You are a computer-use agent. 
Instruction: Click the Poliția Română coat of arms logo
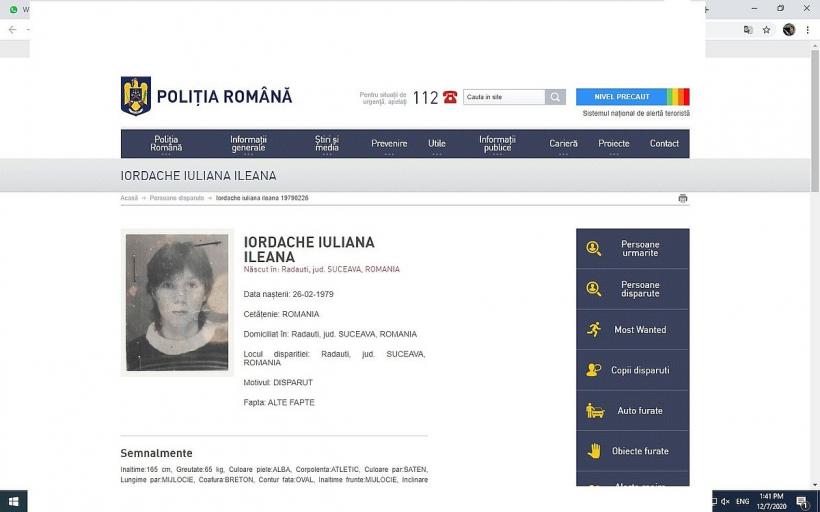[136, 96]
